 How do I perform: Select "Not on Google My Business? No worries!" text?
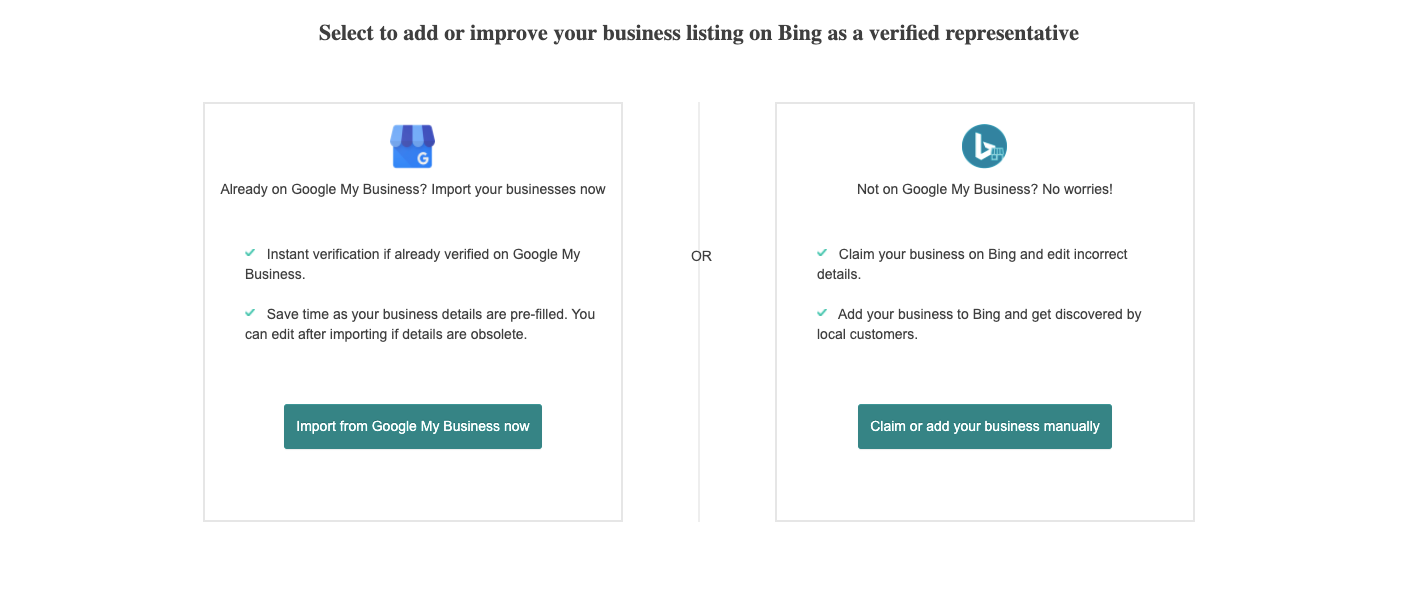click(x=984, y=189)
